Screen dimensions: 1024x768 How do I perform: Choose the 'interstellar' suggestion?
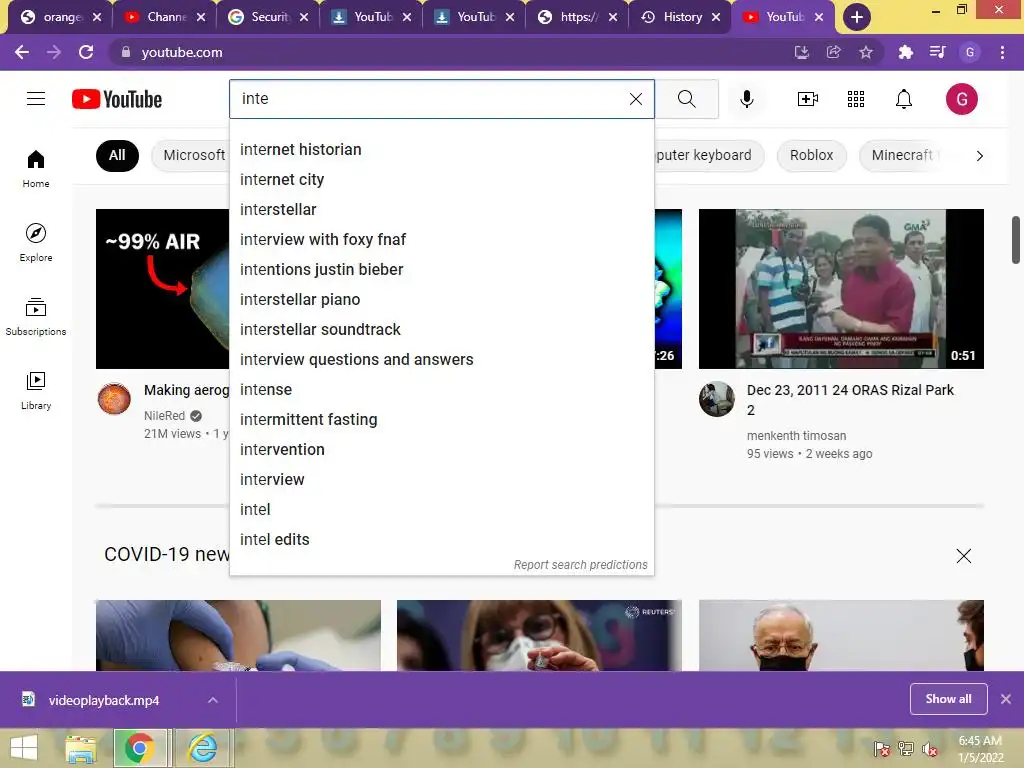click(442, 210)
